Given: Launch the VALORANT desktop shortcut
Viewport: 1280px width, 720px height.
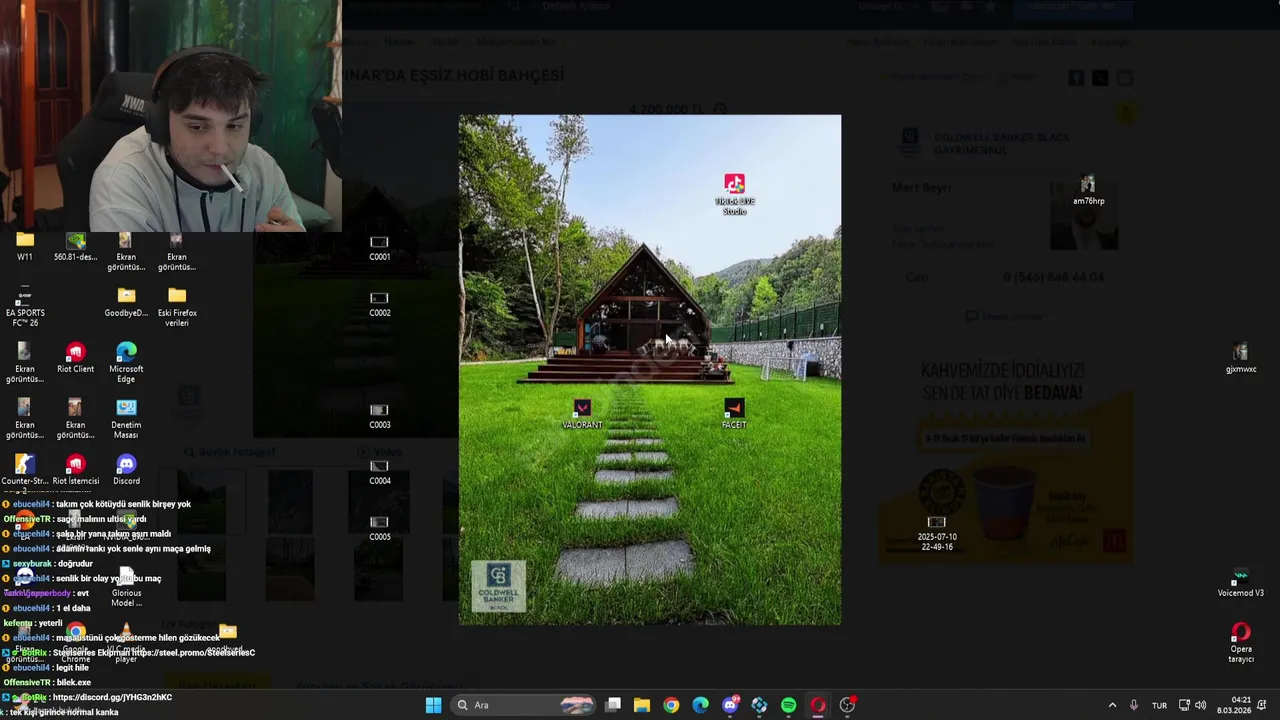Looking at the screenshot, I should point(582,414).
